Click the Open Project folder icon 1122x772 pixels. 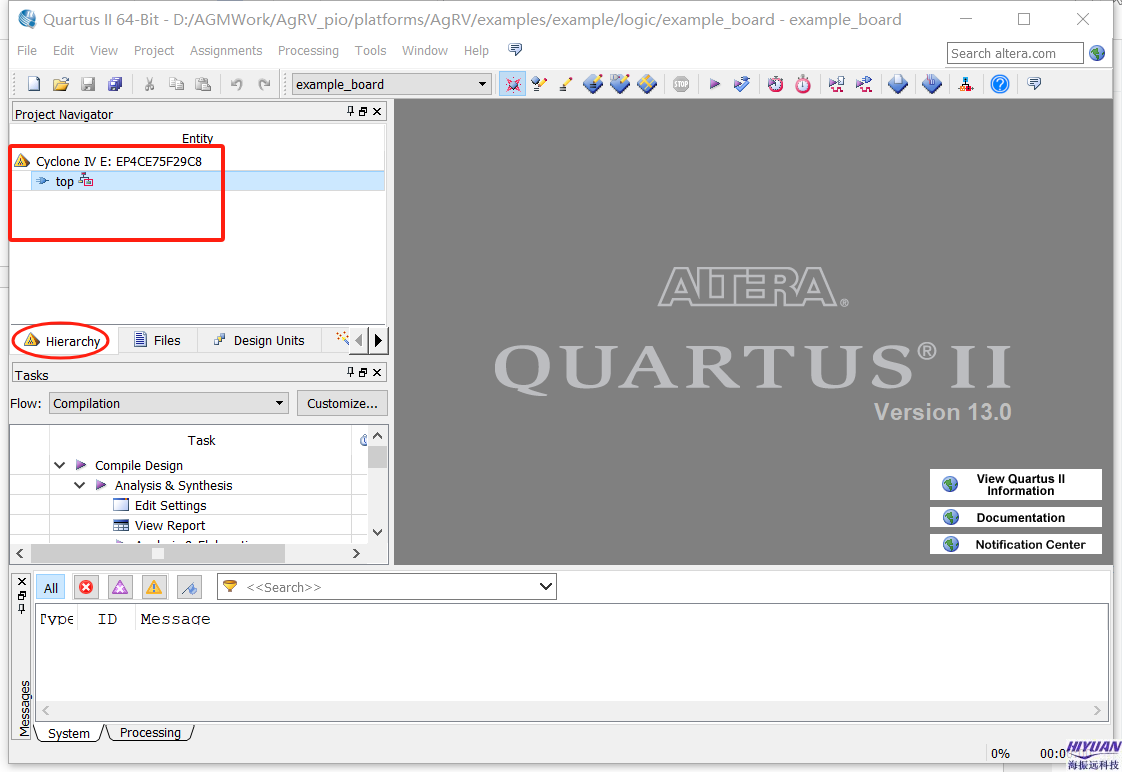61,84
